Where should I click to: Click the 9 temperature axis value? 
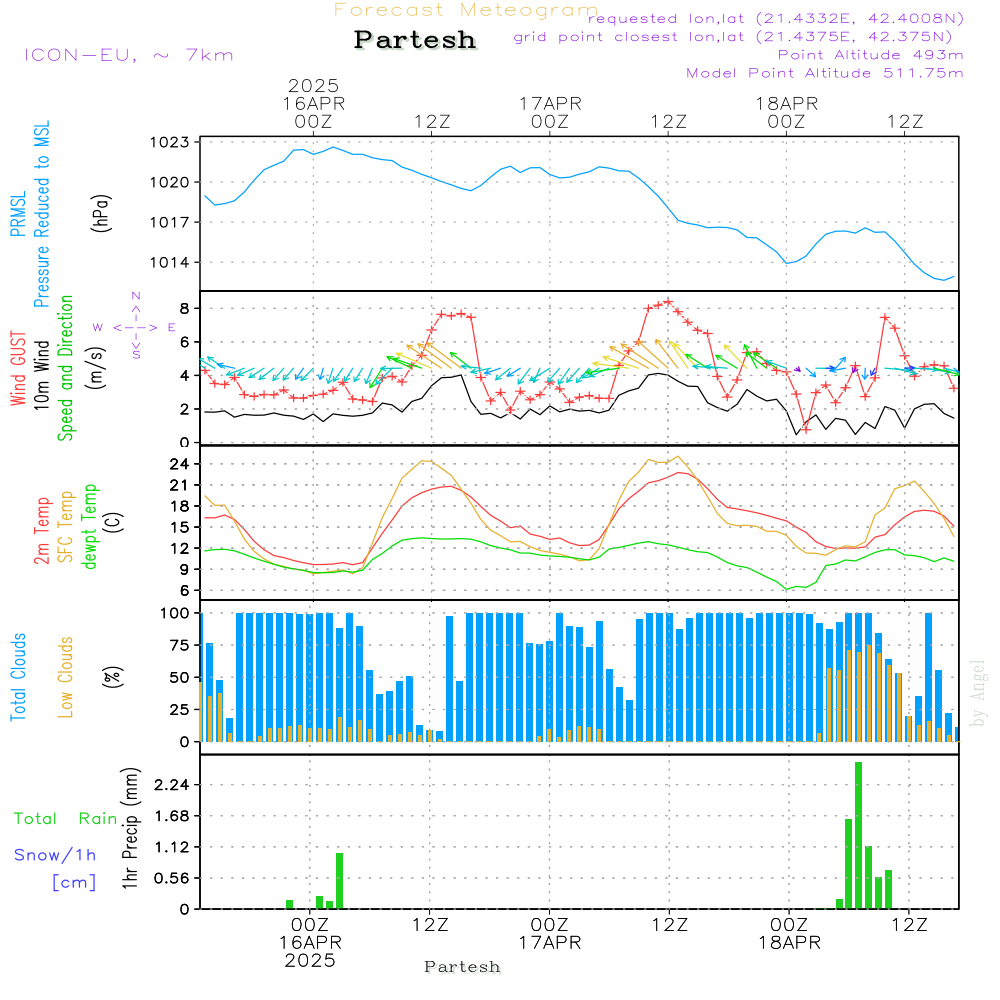(185, 570)
